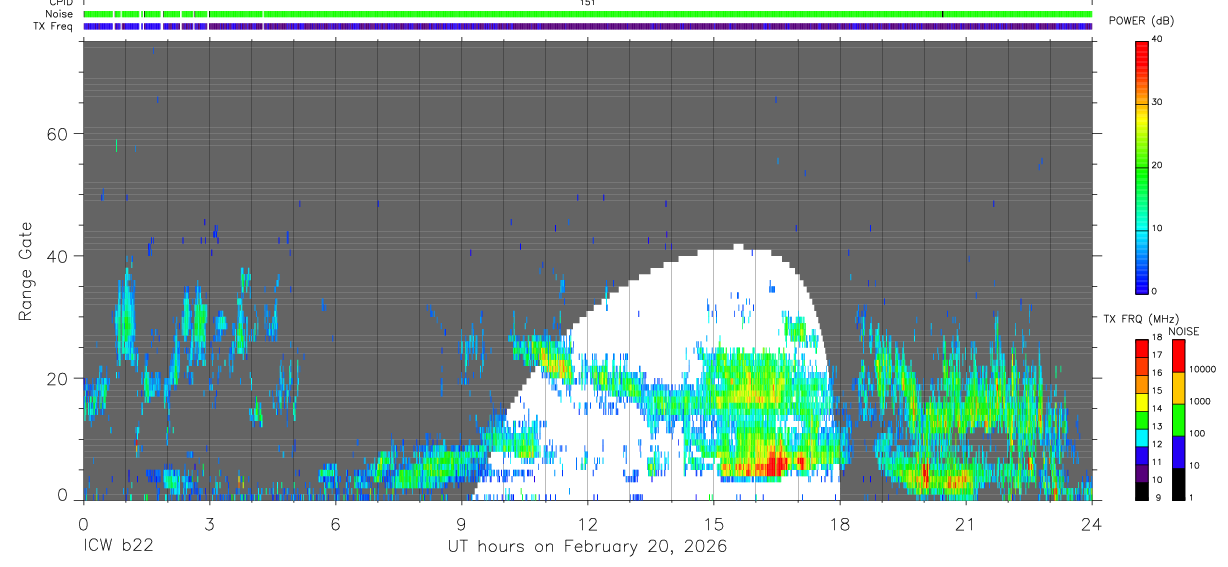Click the '40' label on Power colorbar

pyautogui.click(x=1158, y=40)
